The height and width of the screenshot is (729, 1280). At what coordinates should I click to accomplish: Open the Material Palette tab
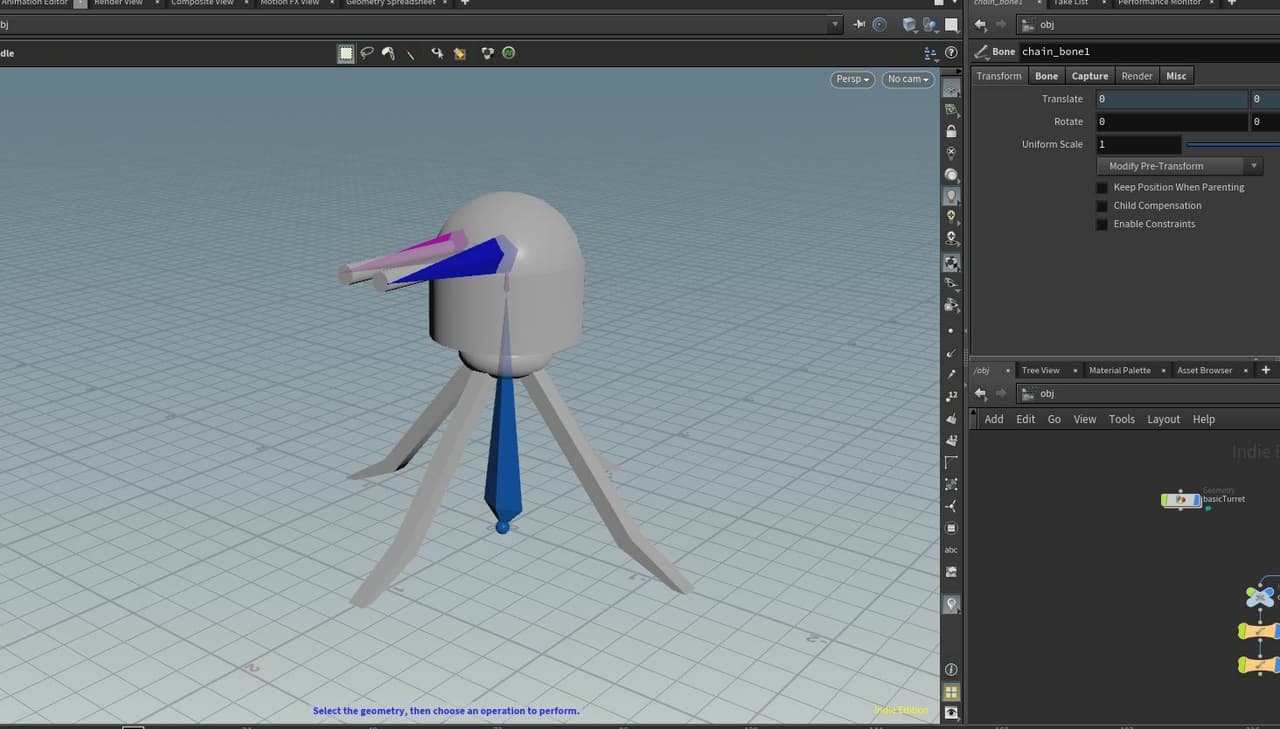(x=1120, y=370)
